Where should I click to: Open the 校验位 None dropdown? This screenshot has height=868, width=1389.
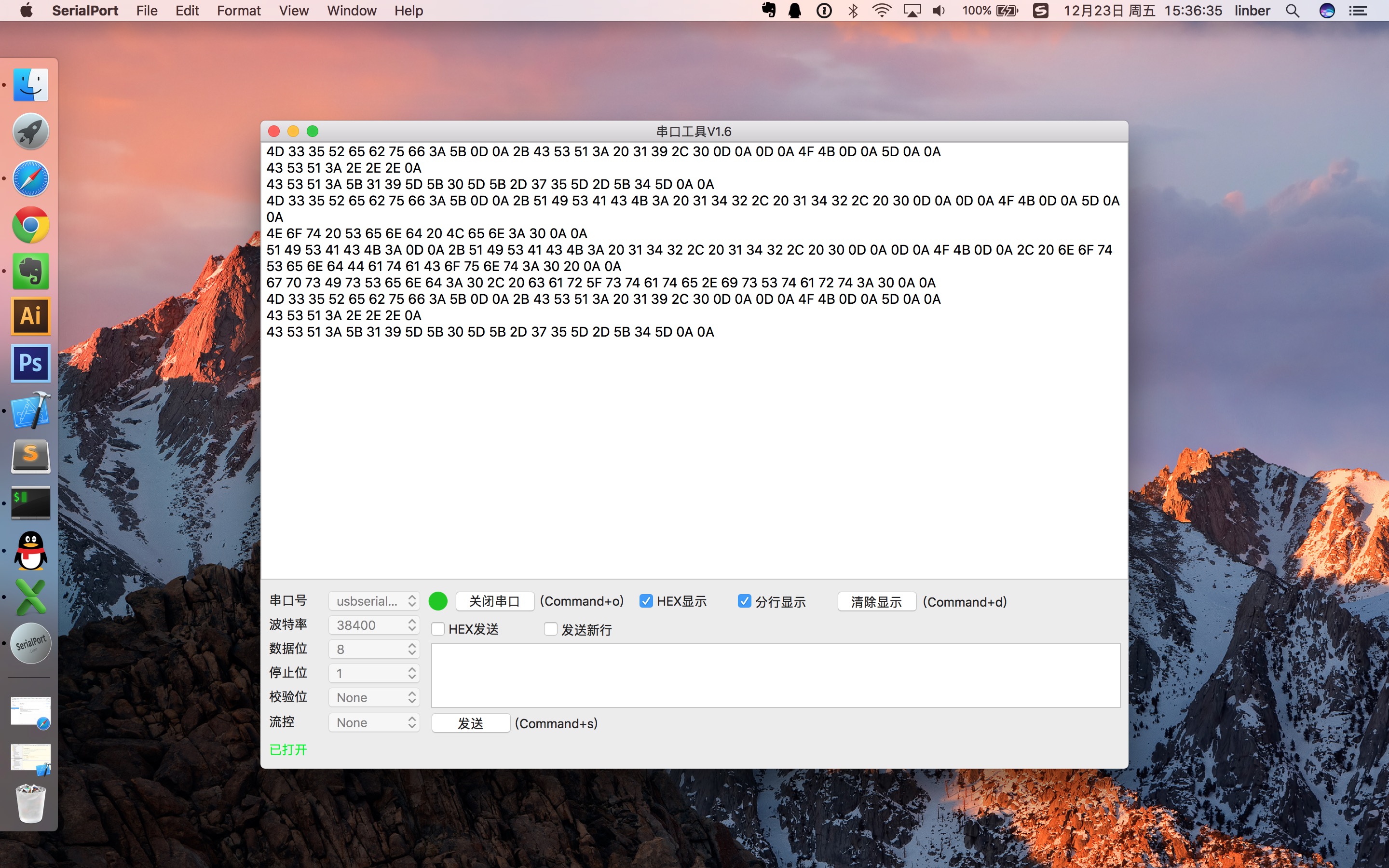374,697
